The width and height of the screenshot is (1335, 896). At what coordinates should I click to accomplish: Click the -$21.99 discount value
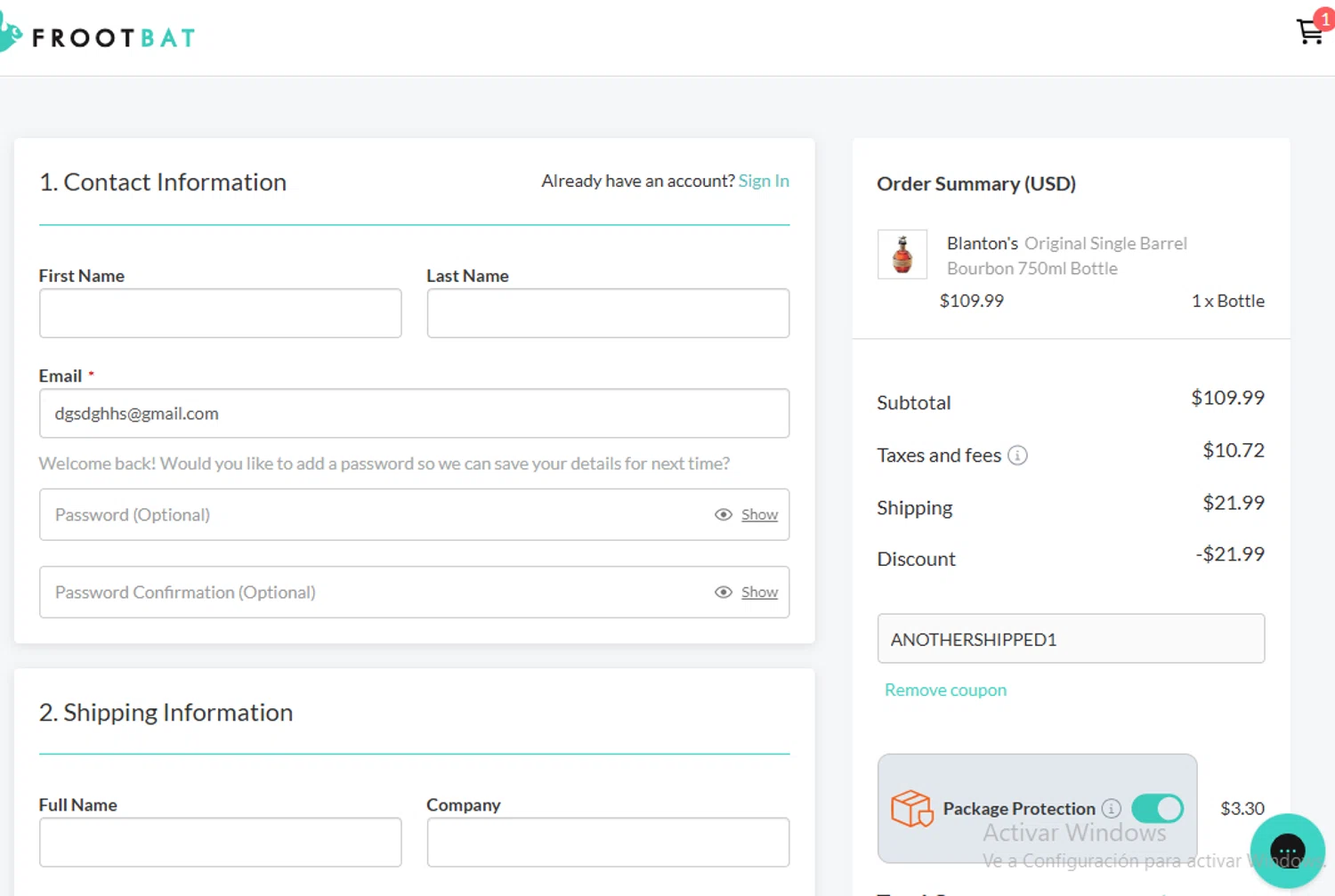1230,554
